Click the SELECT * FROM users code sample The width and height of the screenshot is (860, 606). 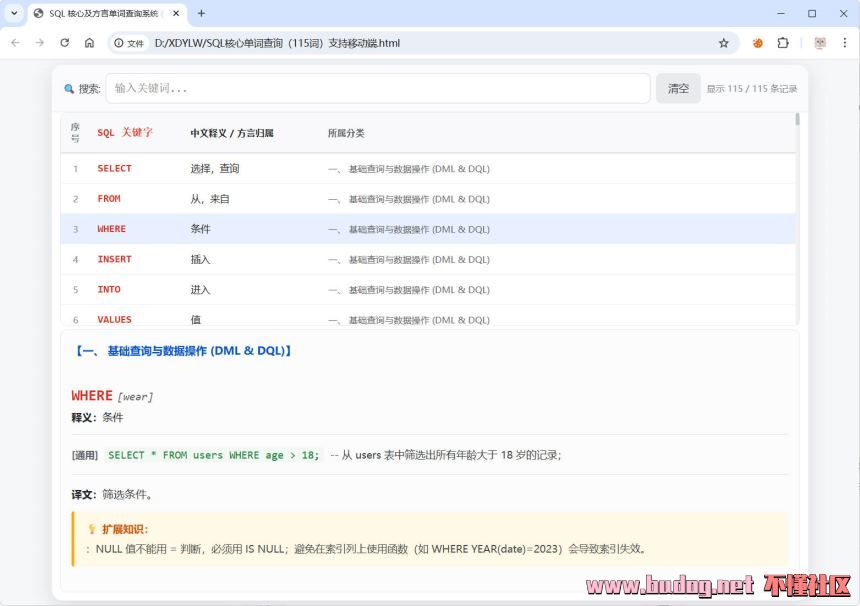(213, 455)
